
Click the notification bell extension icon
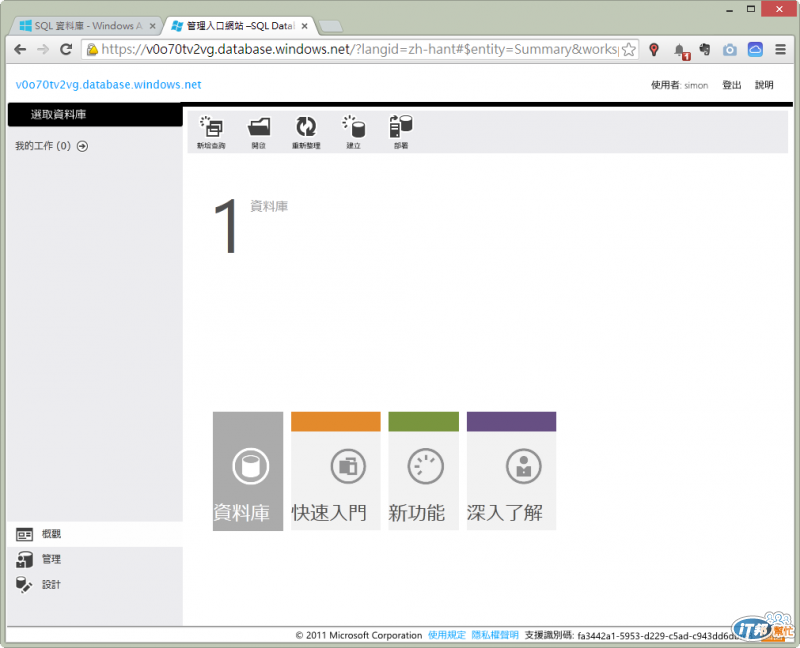point(680,51)
